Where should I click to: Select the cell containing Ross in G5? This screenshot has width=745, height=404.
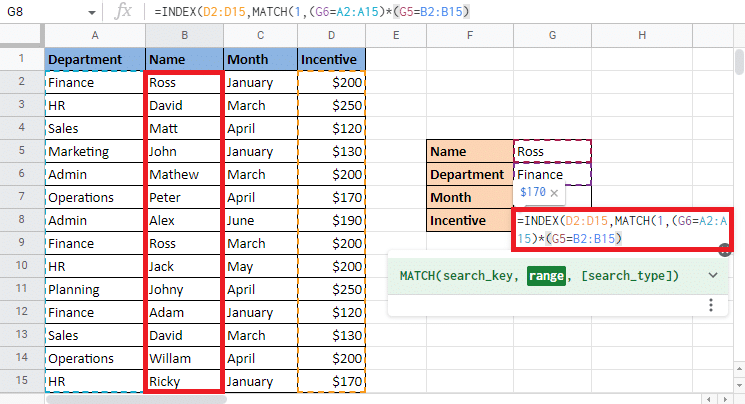[551, 151]
